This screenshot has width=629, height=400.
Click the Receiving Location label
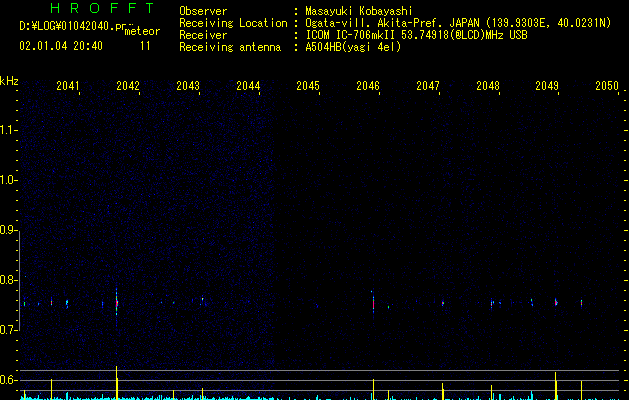tap(233, 23)
